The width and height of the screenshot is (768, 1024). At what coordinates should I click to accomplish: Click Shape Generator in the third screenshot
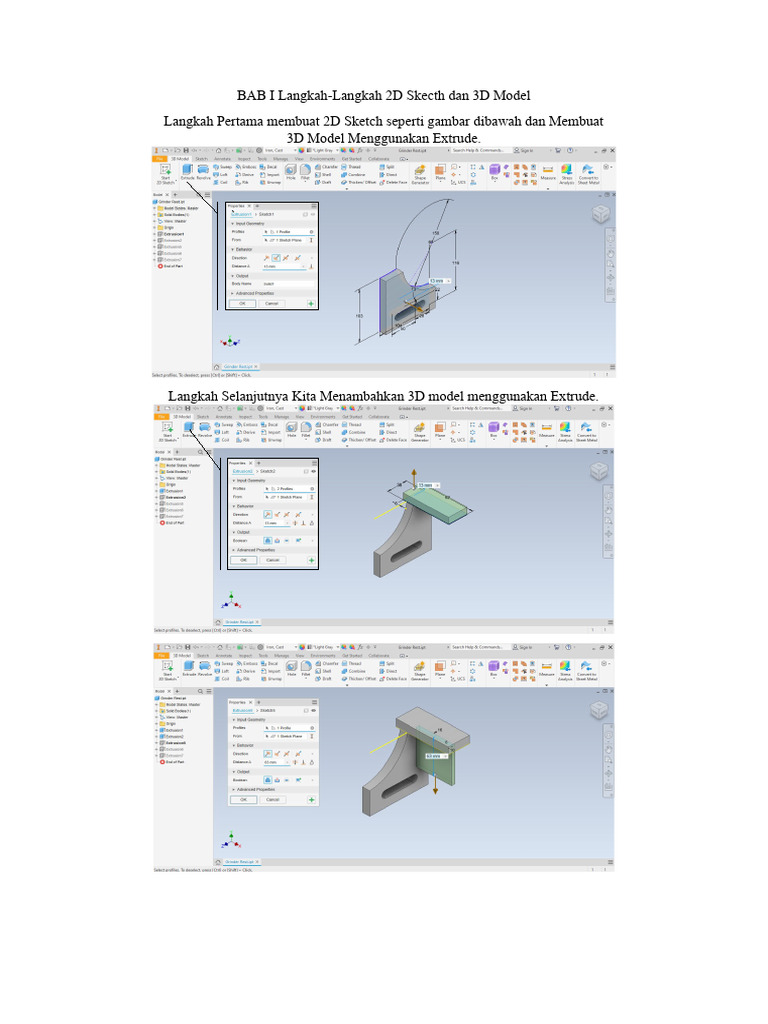tap(419, 670)
